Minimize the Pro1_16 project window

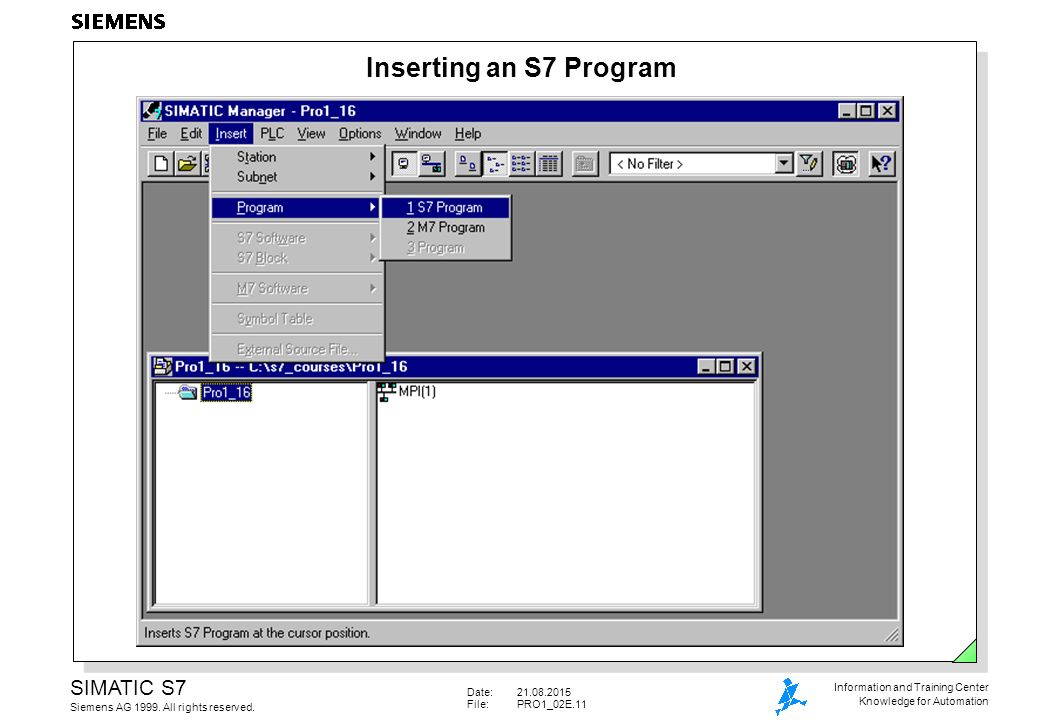coord(706,366)
